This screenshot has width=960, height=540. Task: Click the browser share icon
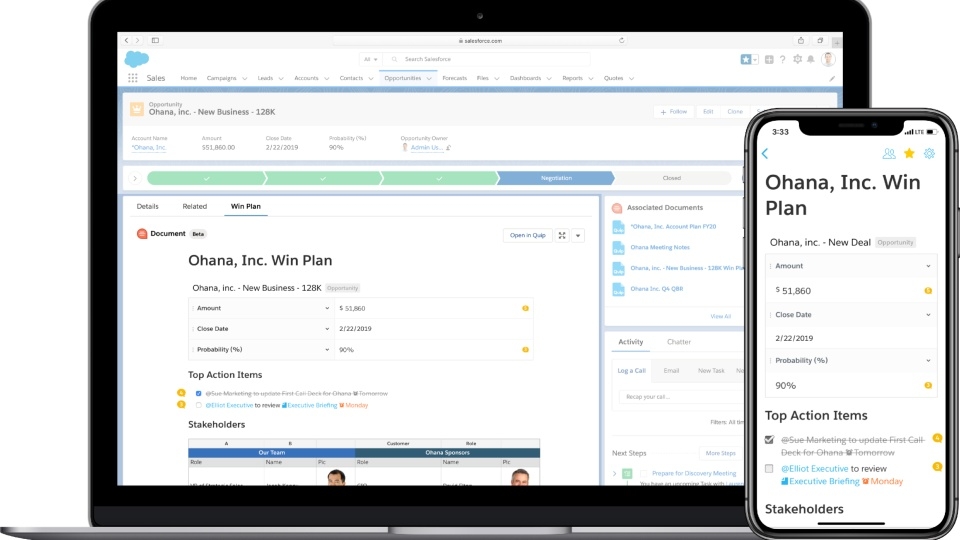[x=800, y=40]
